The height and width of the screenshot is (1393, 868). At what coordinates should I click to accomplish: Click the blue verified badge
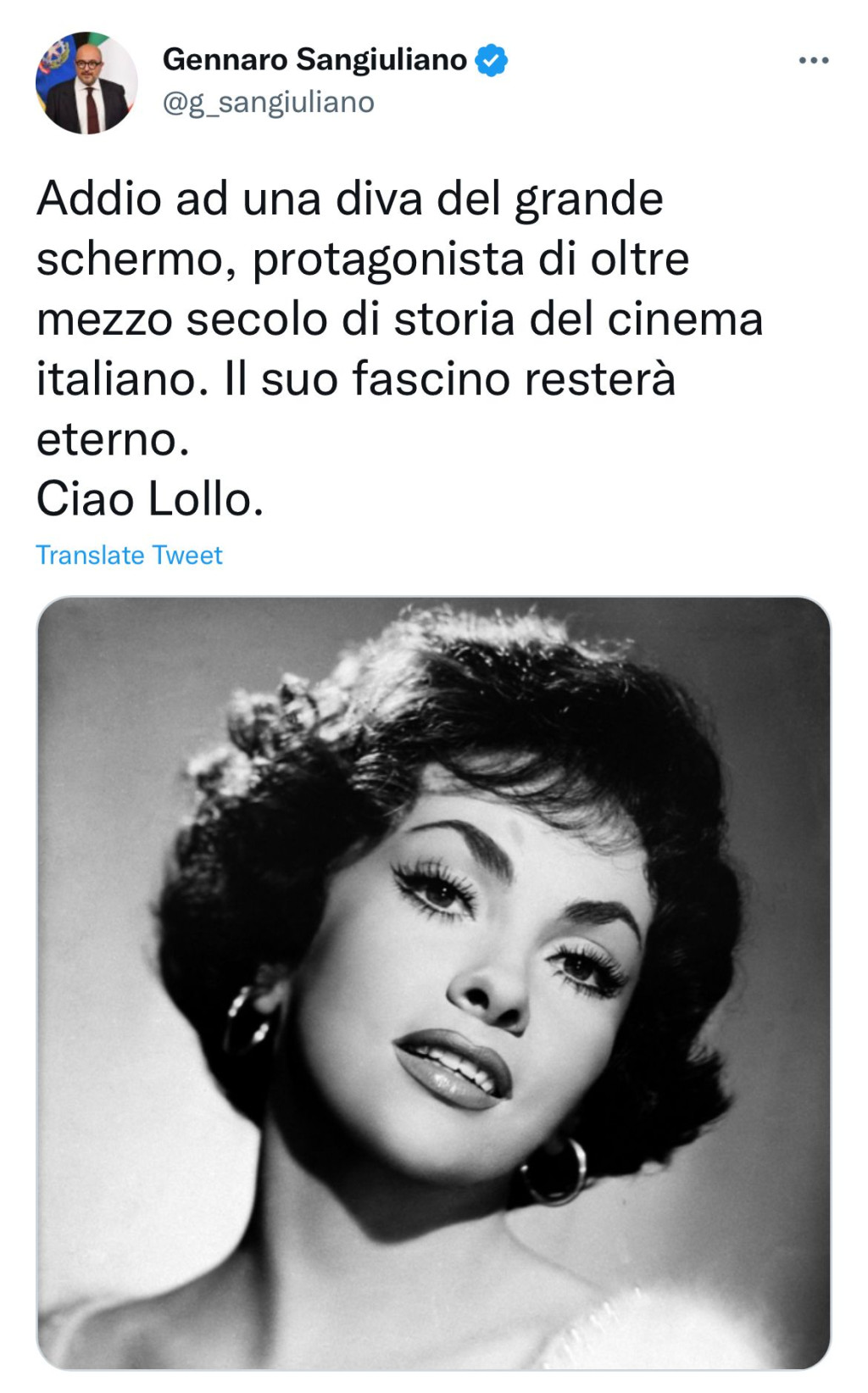(491, 61)
